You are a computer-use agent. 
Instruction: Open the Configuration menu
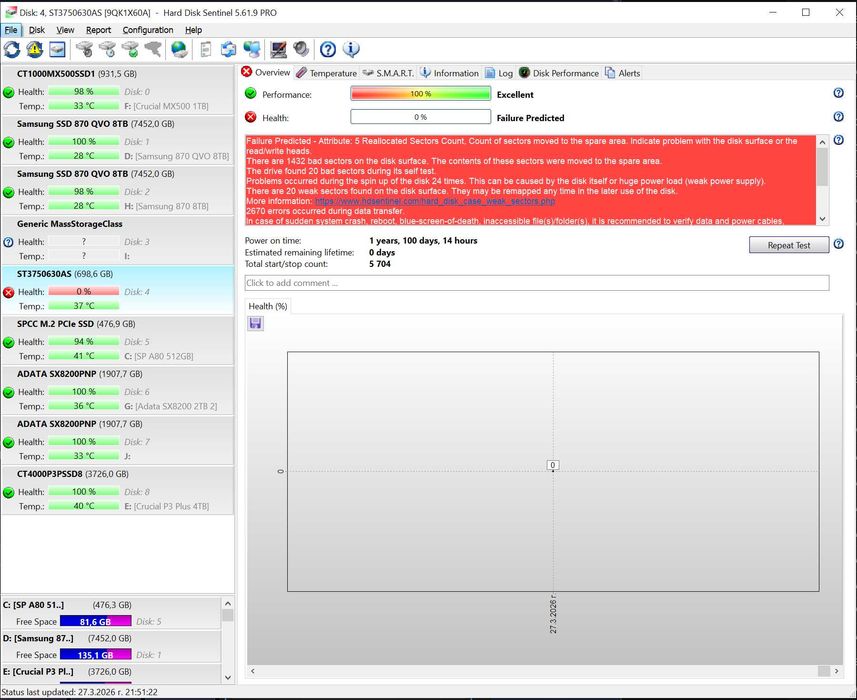click(148, 30)
